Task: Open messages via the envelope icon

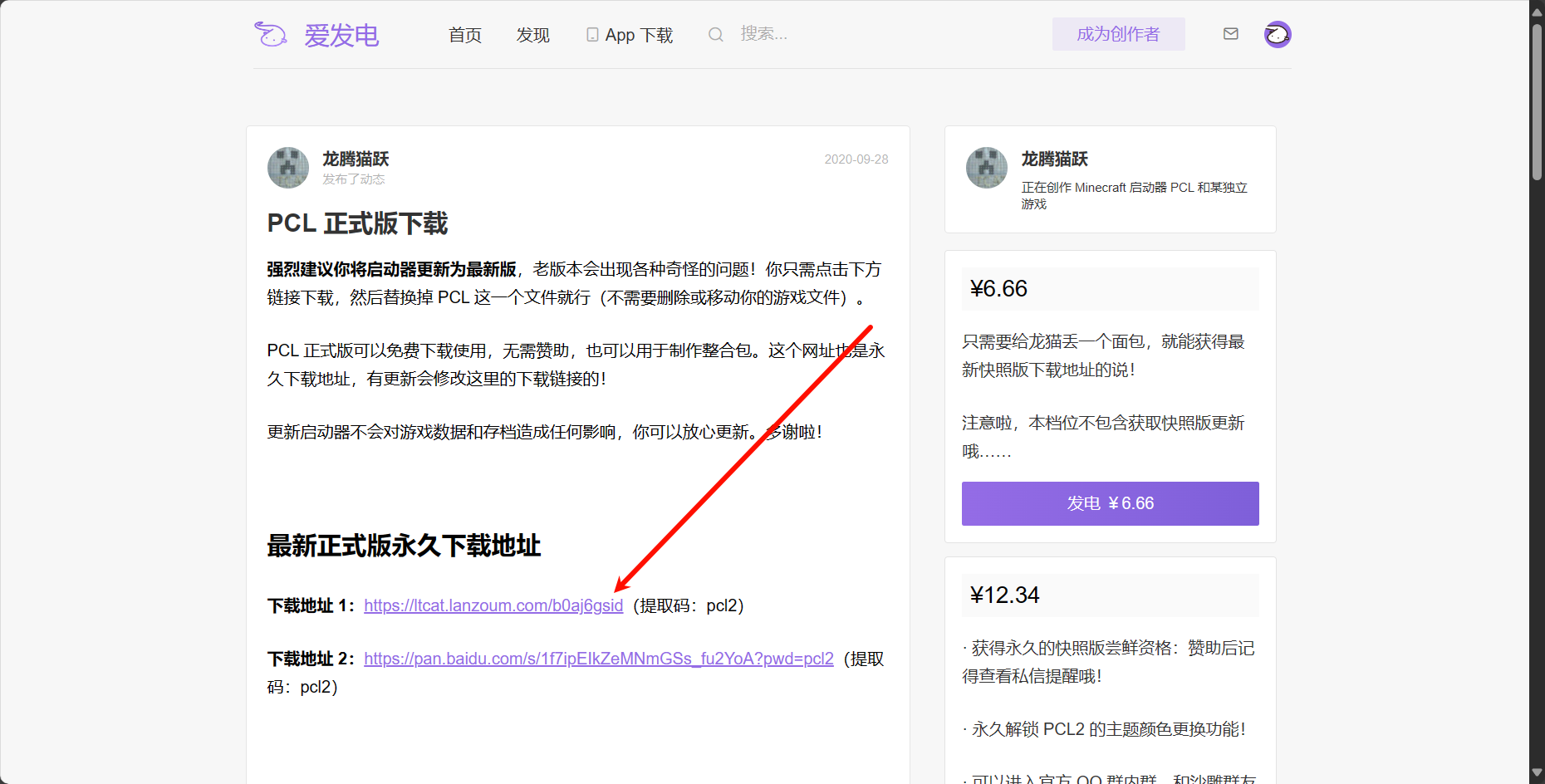Action: [1230, 34]
